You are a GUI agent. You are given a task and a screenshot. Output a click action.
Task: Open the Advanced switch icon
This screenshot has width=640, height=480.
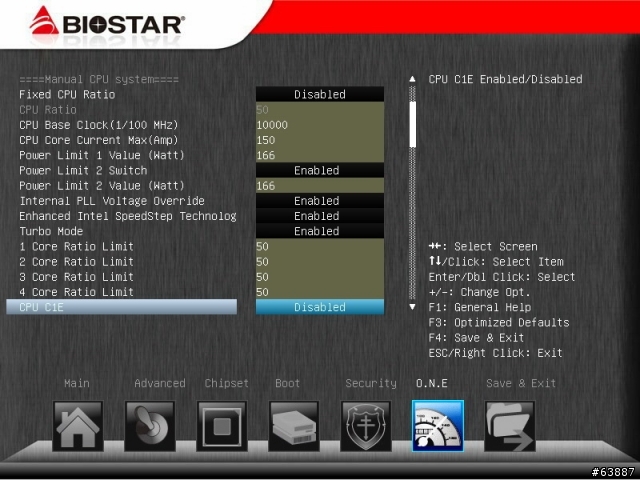tap(150, 426)
